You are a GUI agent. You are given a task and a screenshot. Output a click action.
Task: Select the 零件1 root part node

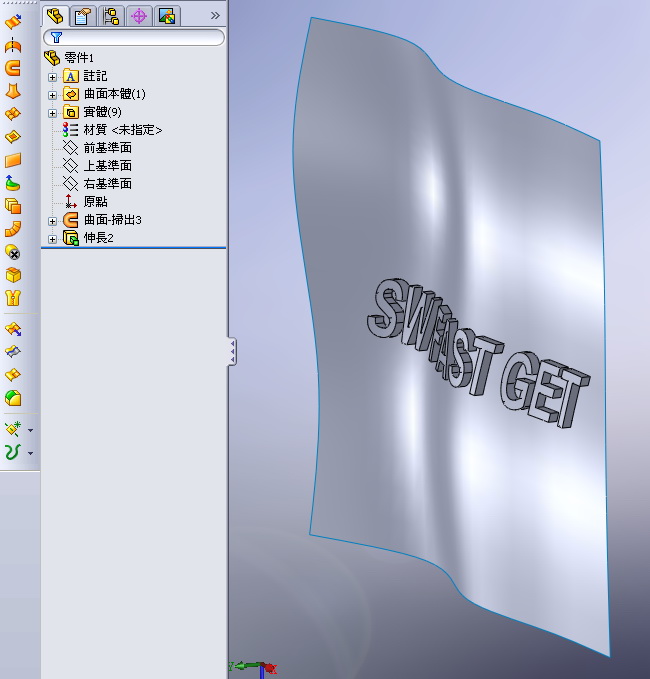pos(69,57)
